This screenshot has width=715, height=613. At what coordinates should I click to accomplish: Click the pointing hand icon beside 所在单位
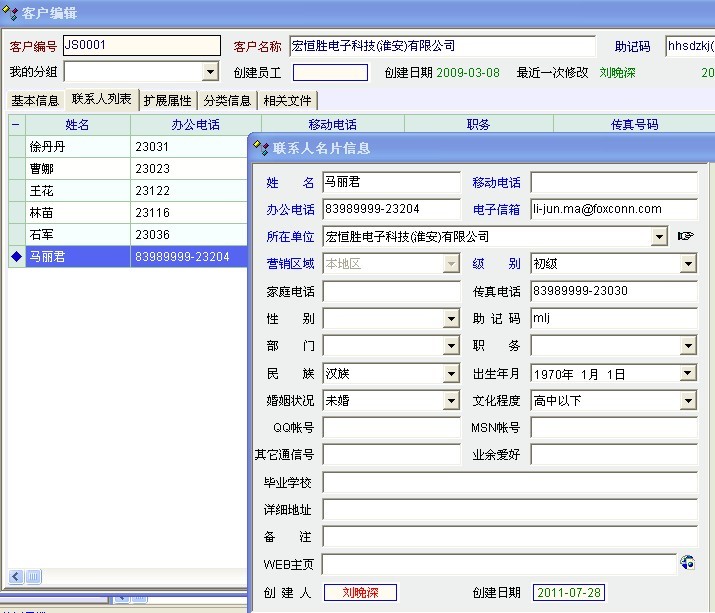pos(685,237)
